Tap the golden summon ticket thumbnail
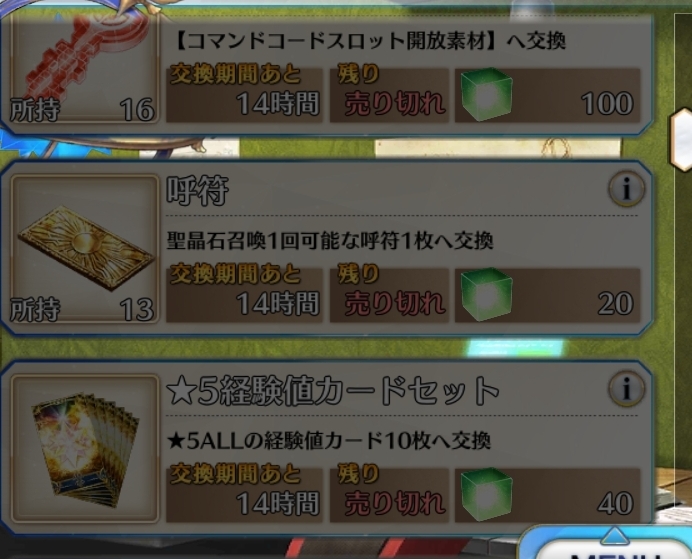The height and width of the screenshot is (559, 692). (85, 248)
